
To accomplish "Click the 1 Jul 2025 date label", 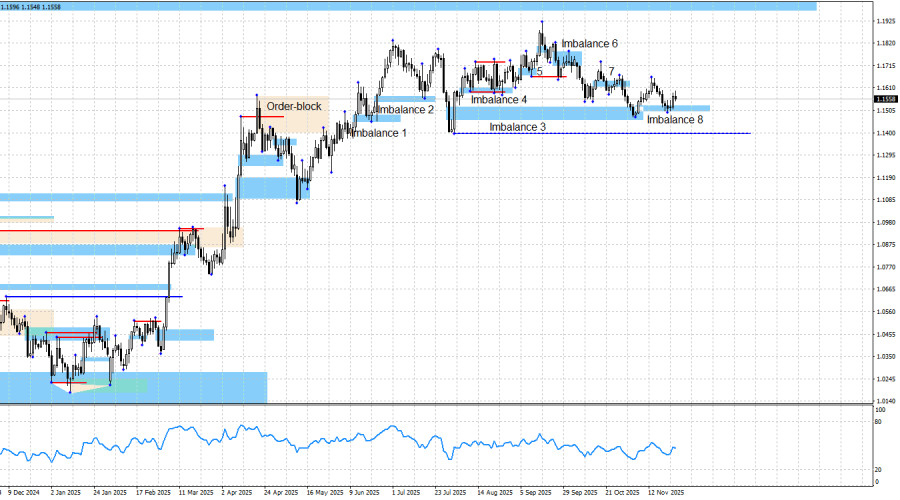I will click(406, 493).
